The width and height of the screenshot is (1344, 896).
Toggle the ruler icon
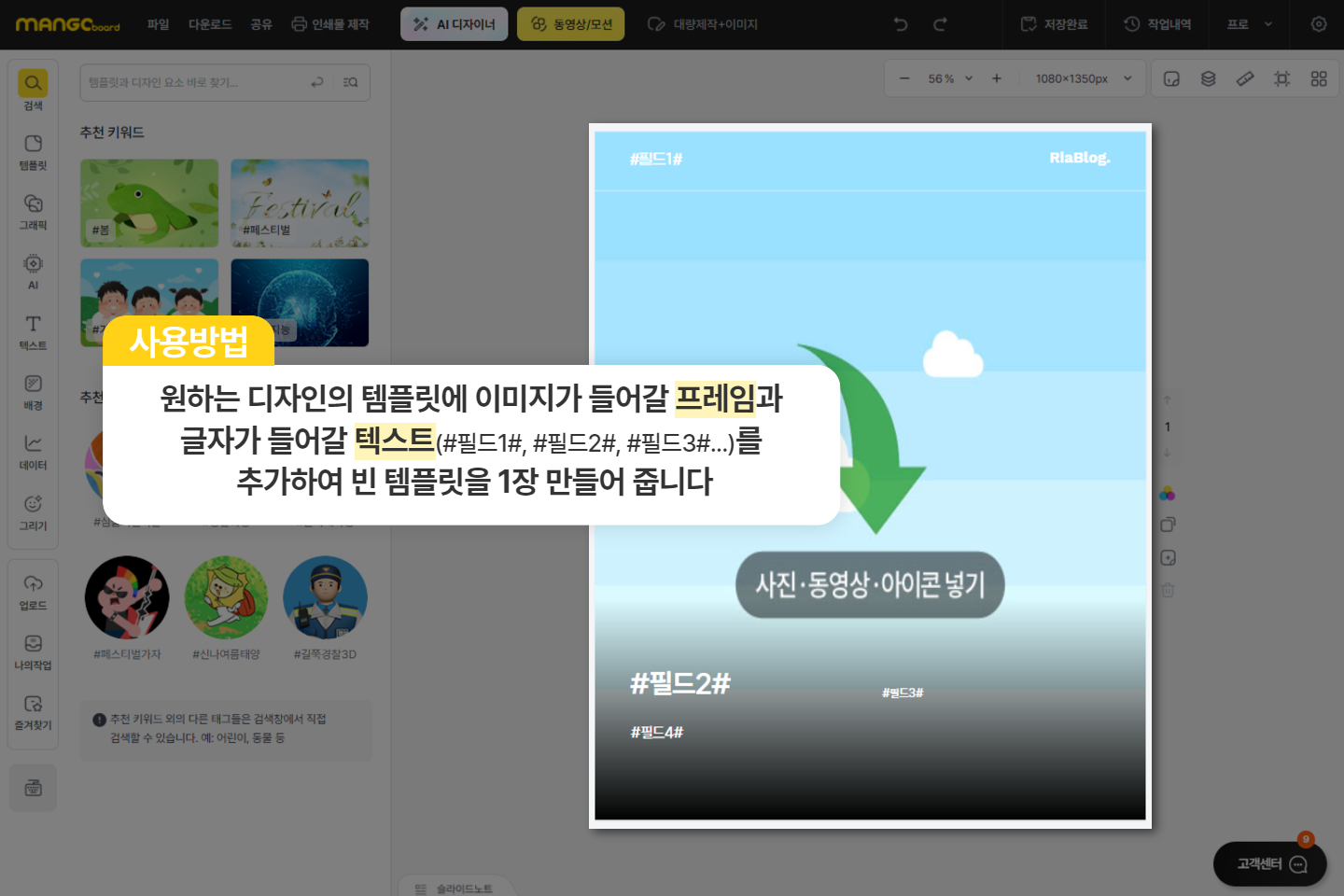pyautogui.click(x=1244, y=78)
